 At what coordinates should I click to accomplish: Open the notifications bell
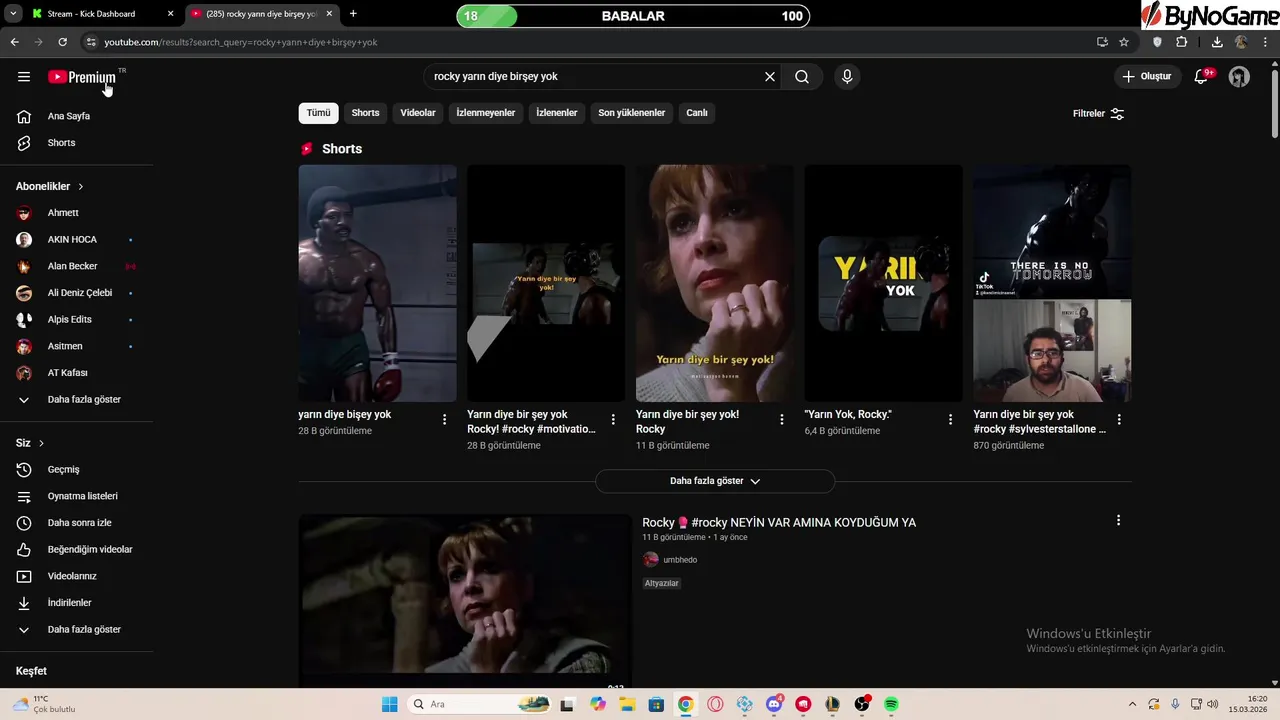[x=1202, y=77]
